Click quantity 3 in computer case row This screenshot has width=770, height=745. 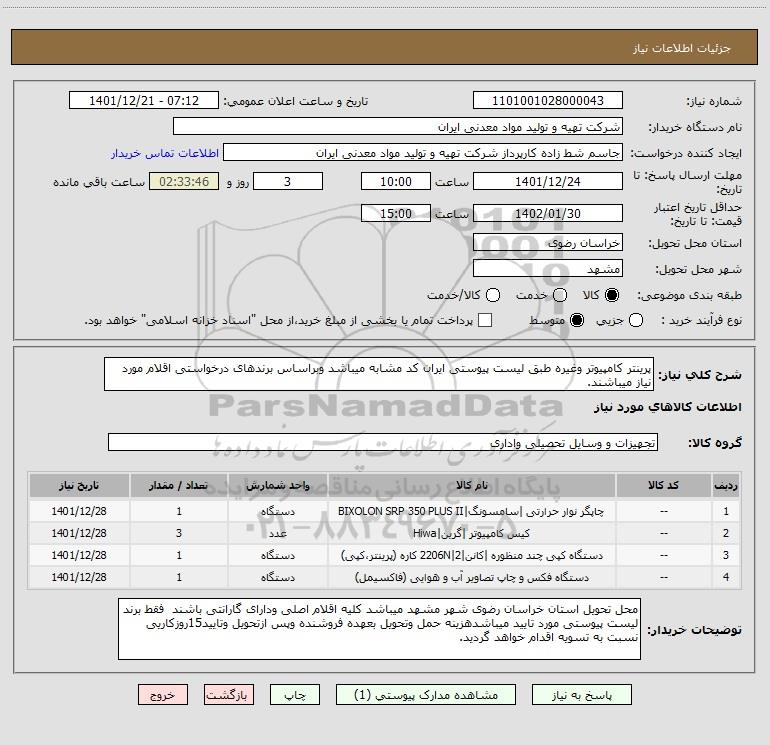pos(179,533)
